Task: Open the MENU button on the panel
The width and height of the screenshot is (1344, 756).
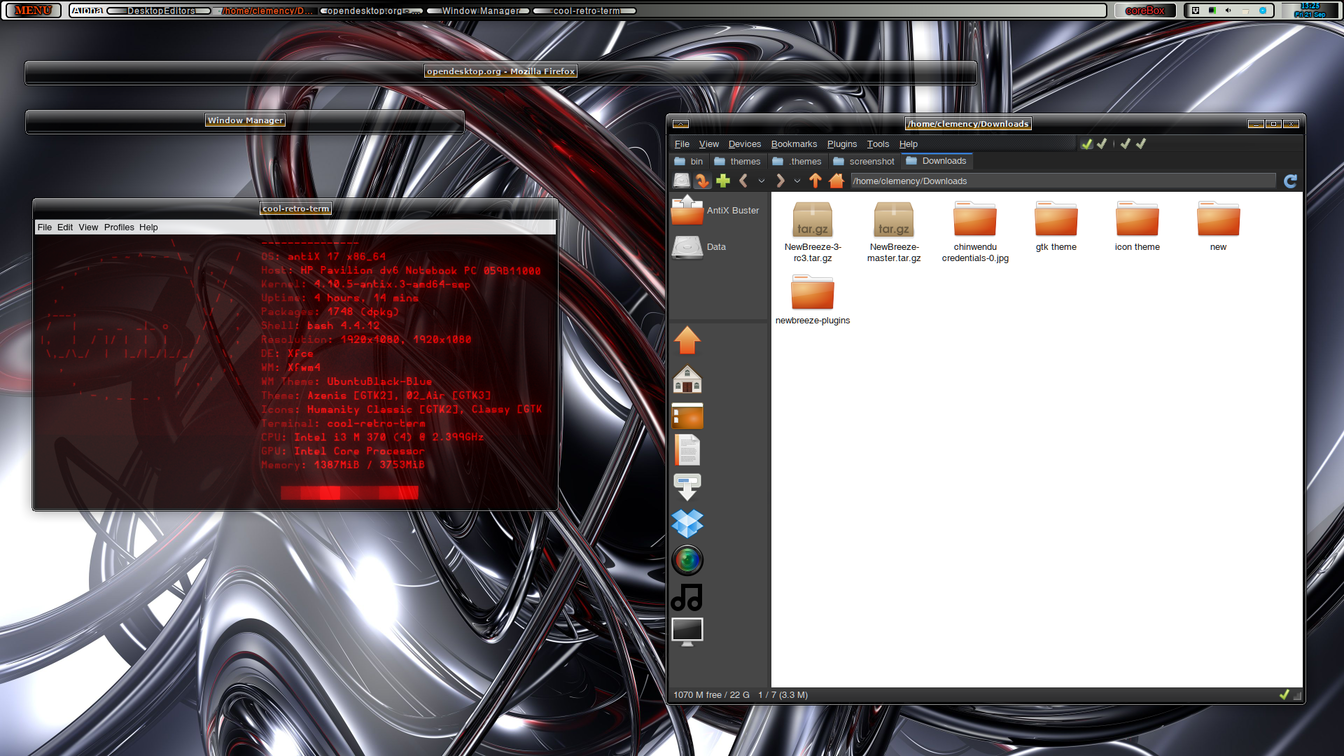Action: (x=33, y=10)
